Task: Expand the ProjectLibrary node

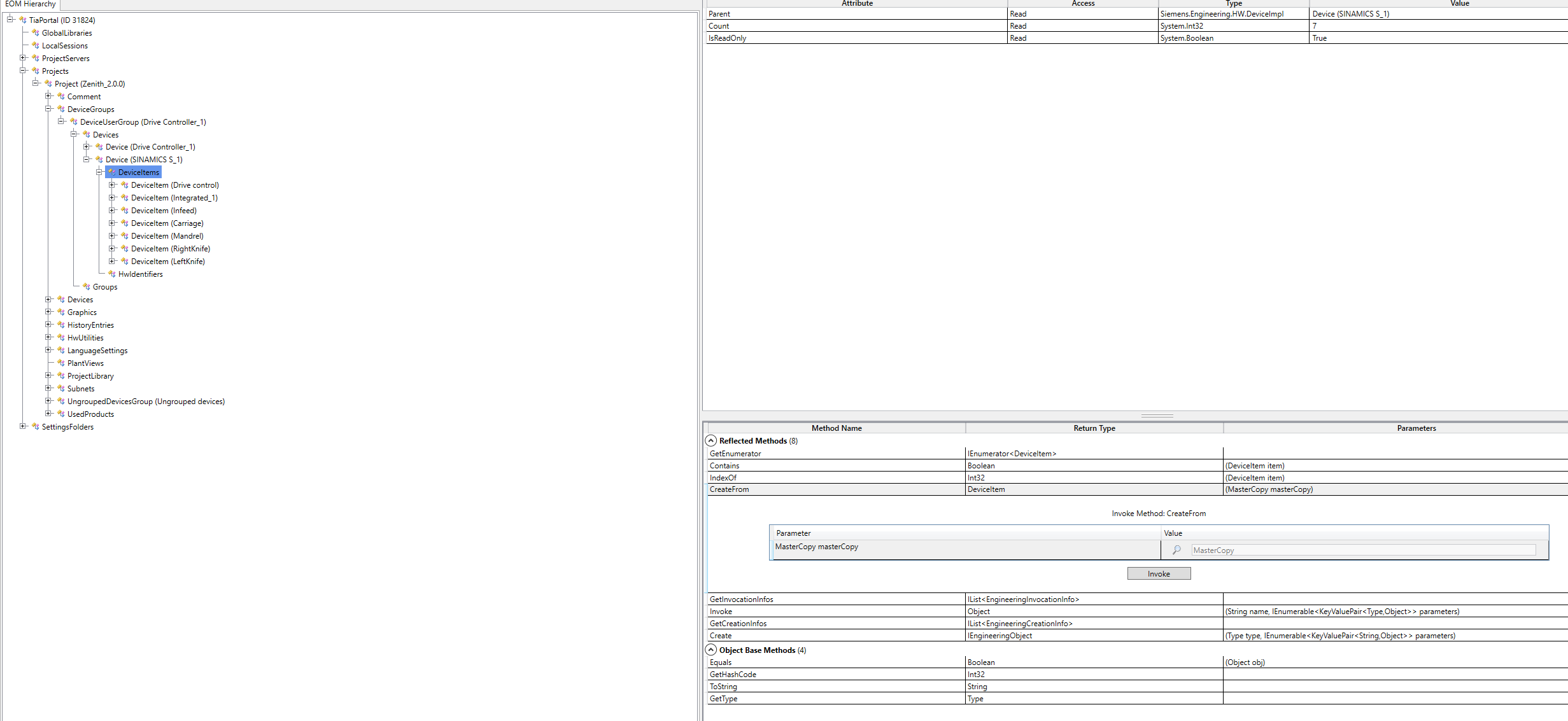Action: pos(48,376)
